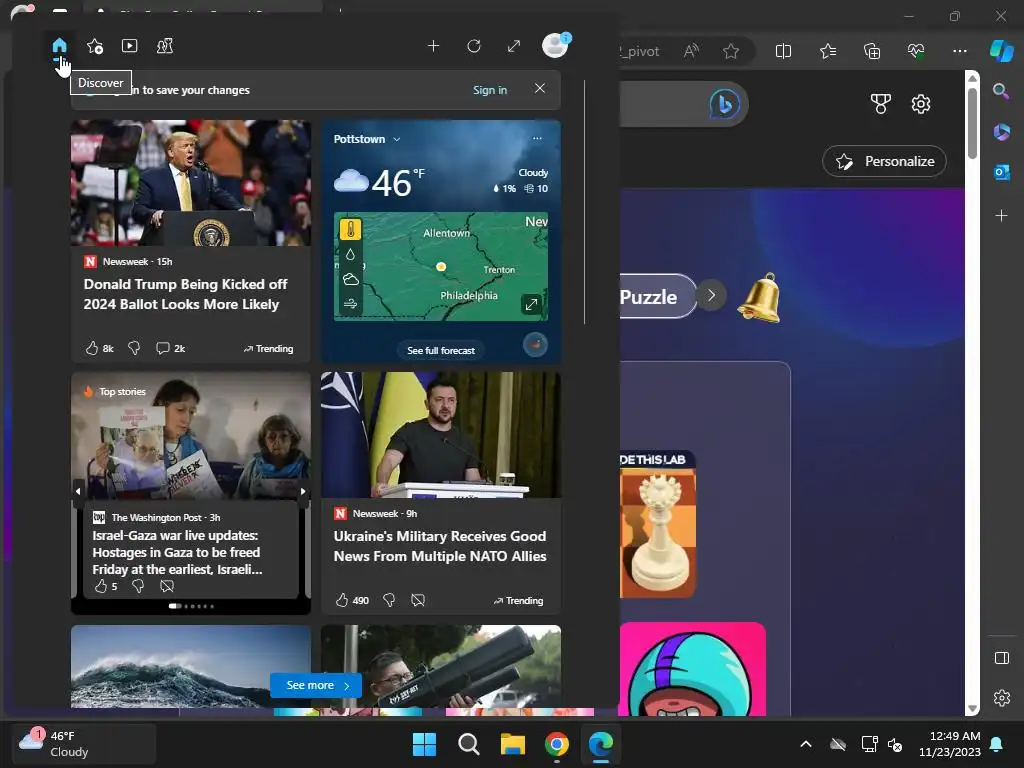This screenshot has height=768, width=1024.
Task: Open Edge favorites list
Action: (x=828, y=51)
